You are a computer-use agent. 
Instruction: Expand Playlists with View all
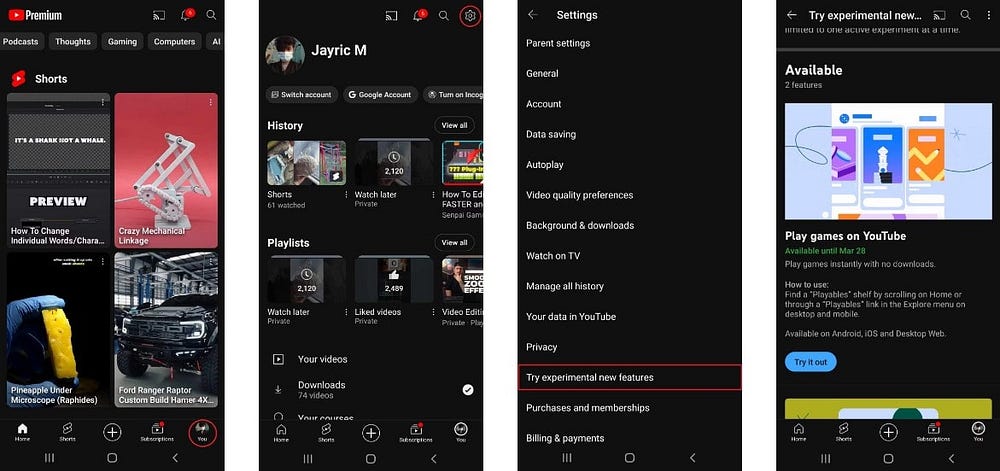coord(454,242)
